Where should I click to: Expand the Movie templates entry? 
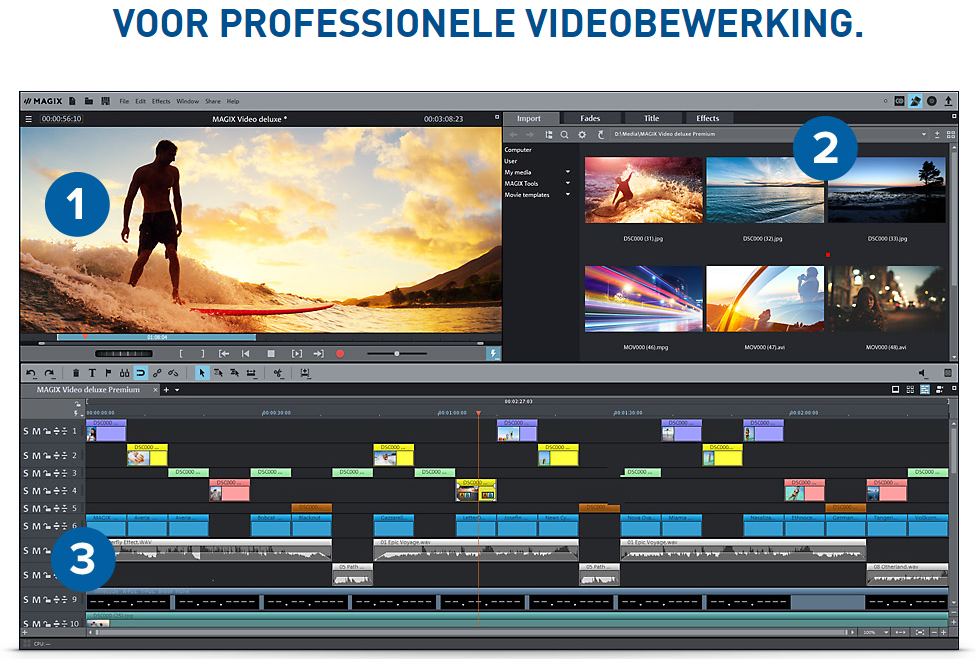pyautogui.click(x=568, y=195)
